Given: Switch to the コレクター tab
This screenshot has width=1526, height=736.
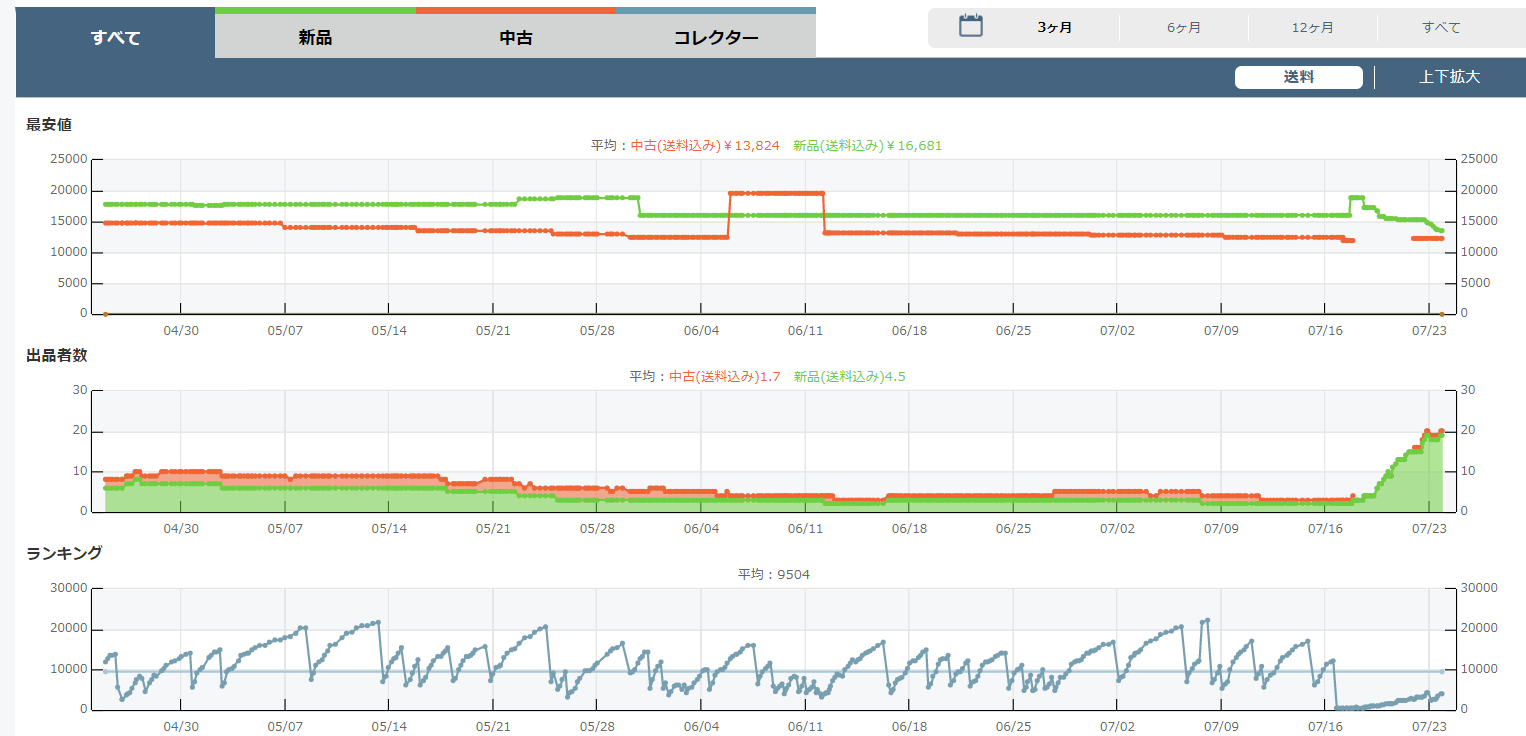Looking at the screenshot, I should coord(716,38).
